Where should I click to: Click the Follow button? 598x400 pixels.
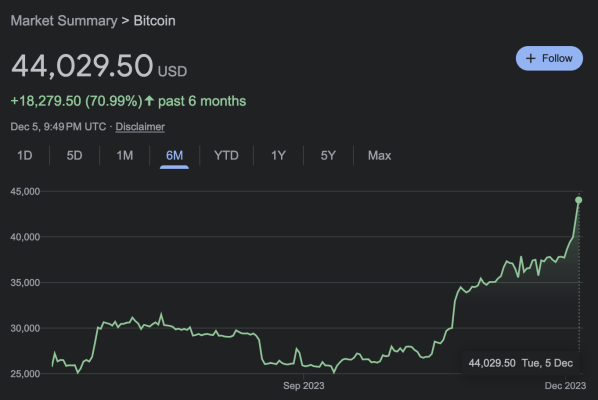[x=549, y=58]
